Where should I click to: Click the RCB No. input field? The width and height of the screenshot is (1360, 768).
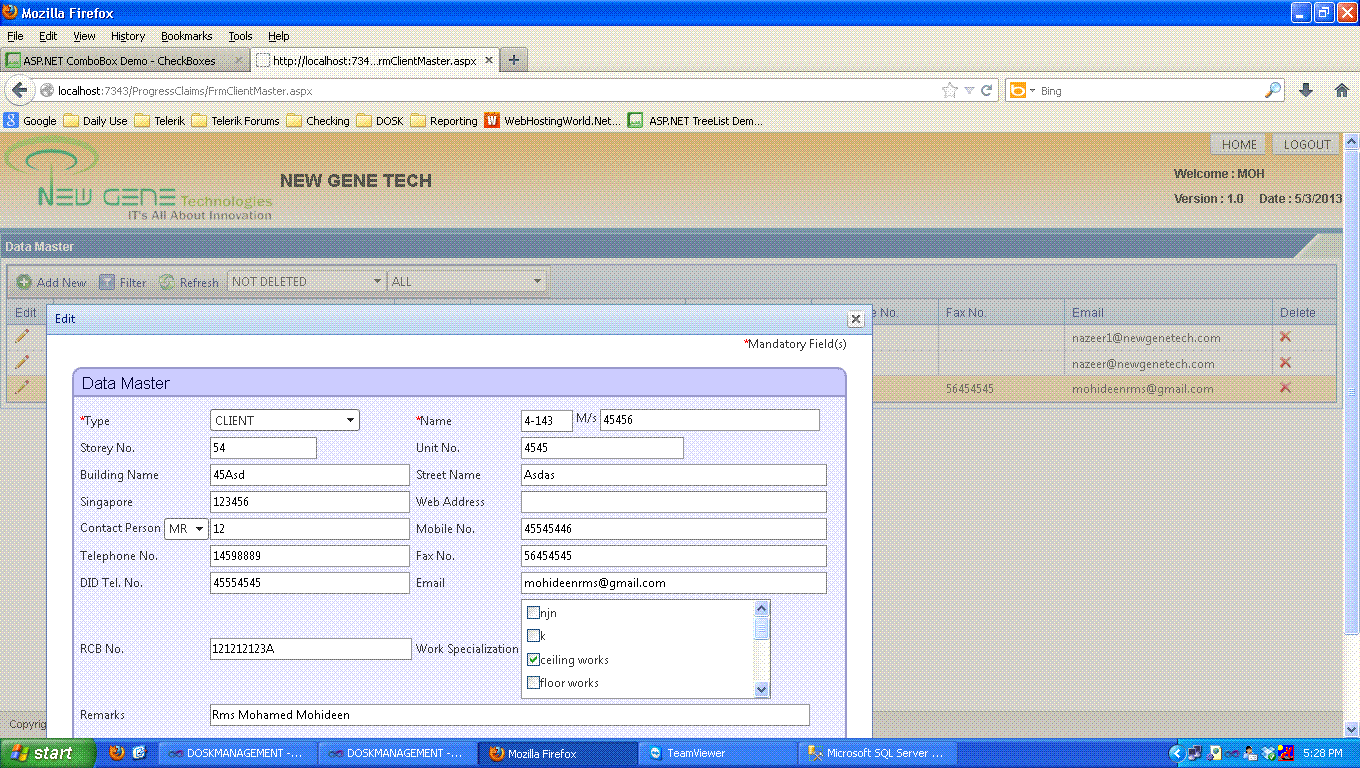tap(310, 649)
